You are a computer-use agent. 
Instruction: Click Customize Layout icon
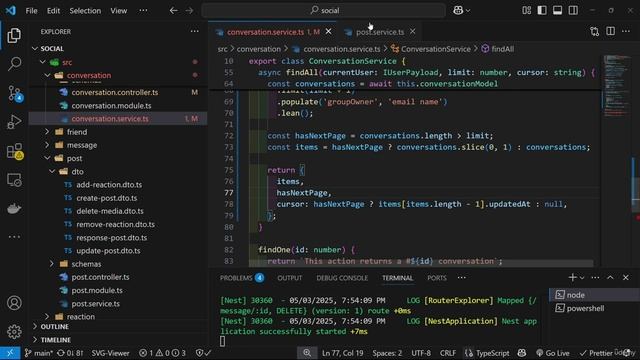click(527, 11)
